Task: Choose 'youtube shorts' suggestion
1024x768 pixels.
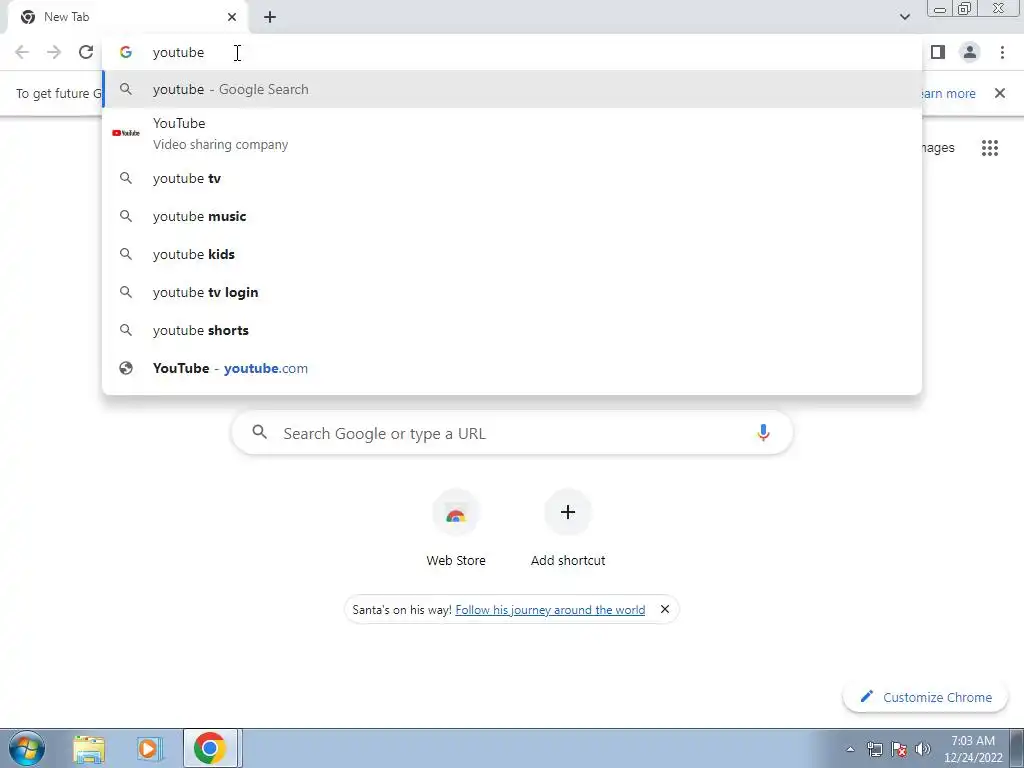Action: pyautogui.click(x=512, y=330)
